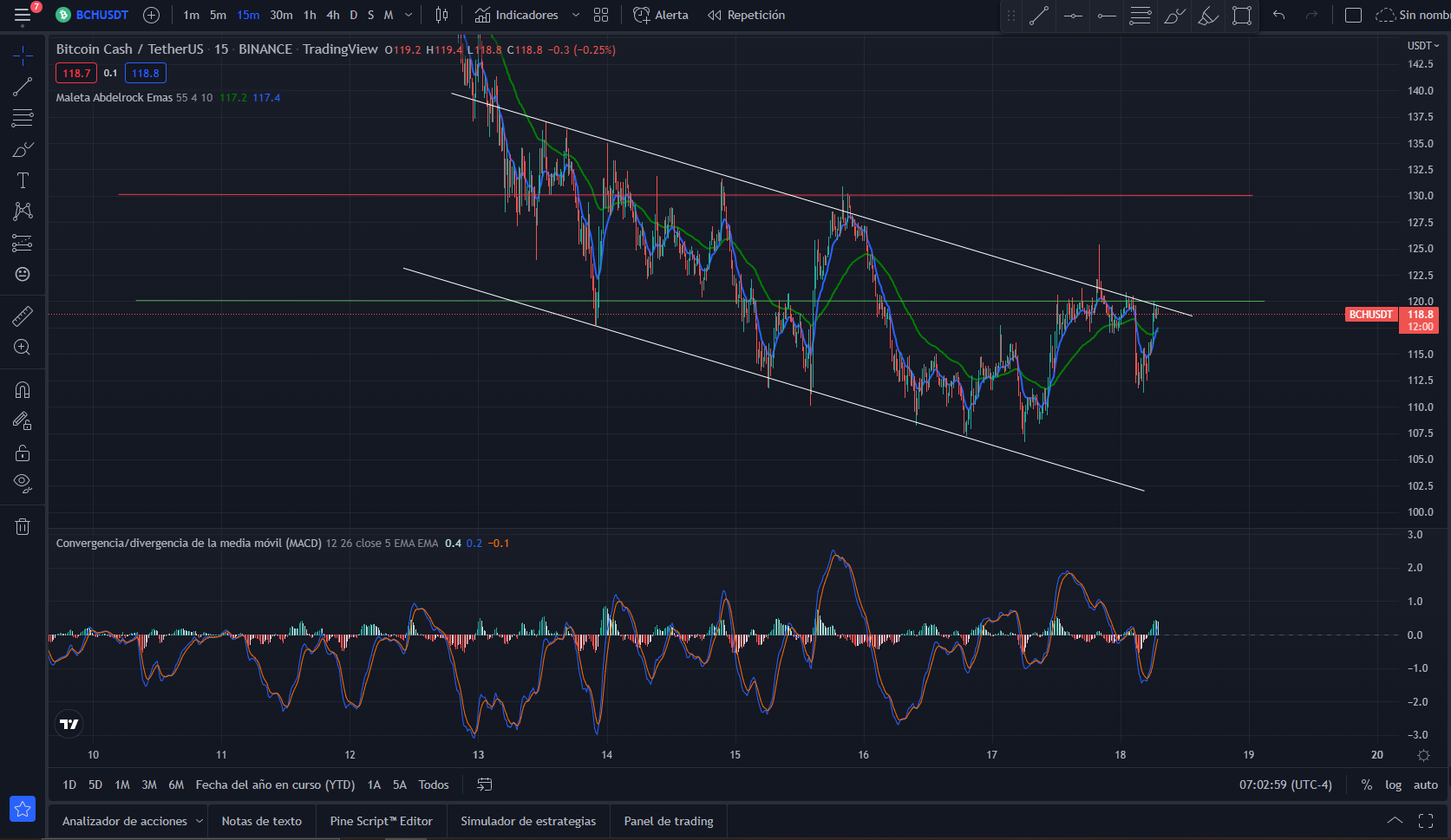
Task: Activate the magnet snap mode
Action: tap(23, 390)
